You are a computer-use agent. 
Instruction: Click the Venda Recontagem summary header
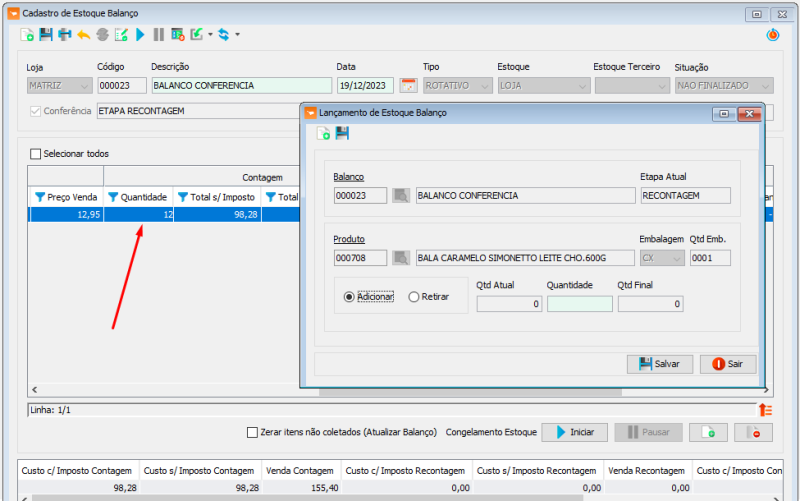click(646, 470)
